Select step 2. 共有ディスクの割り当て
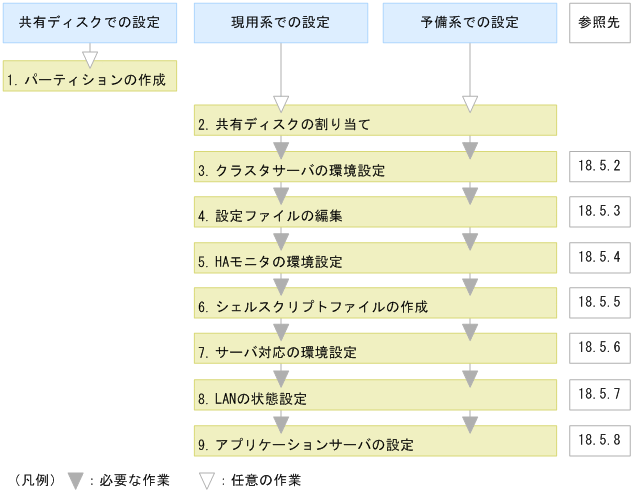The width and height of the screenshot is (633, 493). click(x=375, y=124)
